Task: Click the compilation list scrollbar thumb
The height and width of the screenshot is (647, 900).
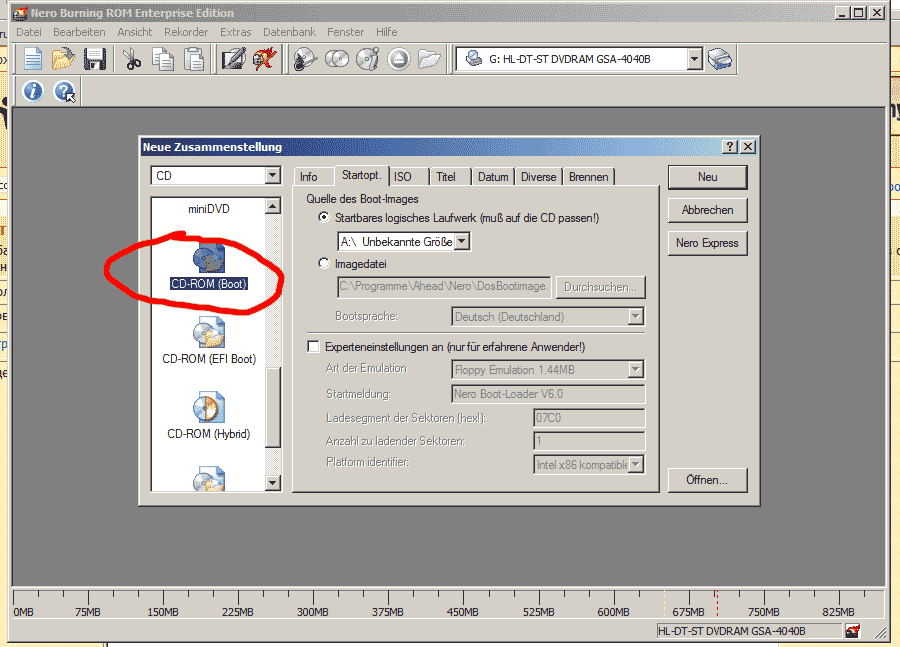Action: point(273,406)
